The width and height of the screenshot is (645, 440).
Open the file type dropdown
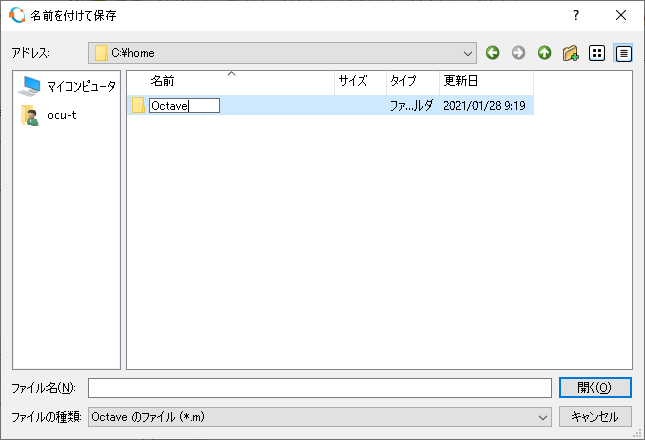click(544, 416)
